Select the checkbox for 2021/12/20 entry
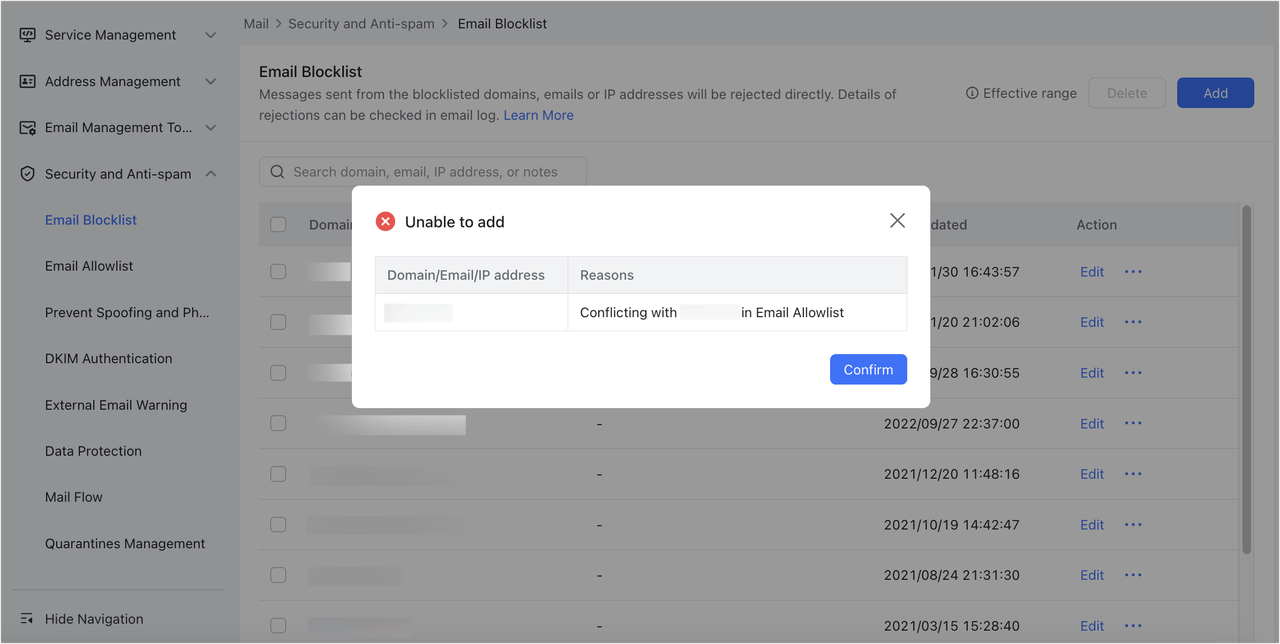1280x644 pixels. coord(277,473)
